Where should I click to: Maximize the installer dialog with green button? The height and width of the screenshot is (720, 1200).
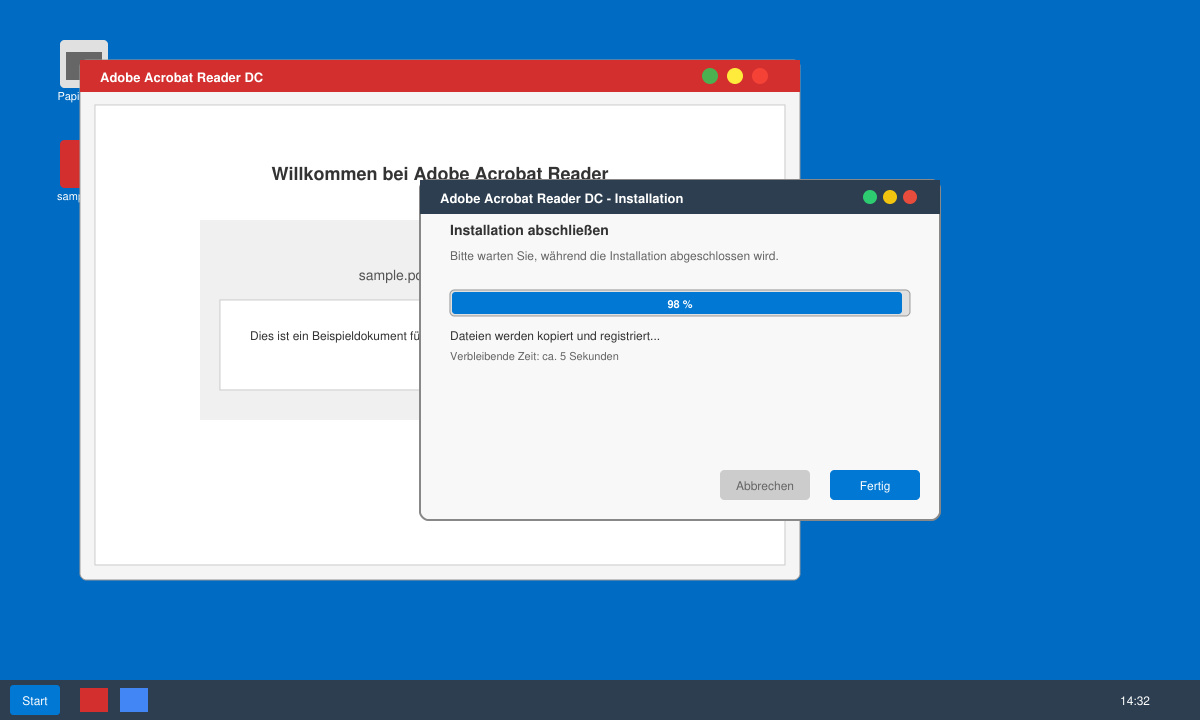[x=870, y=197]
